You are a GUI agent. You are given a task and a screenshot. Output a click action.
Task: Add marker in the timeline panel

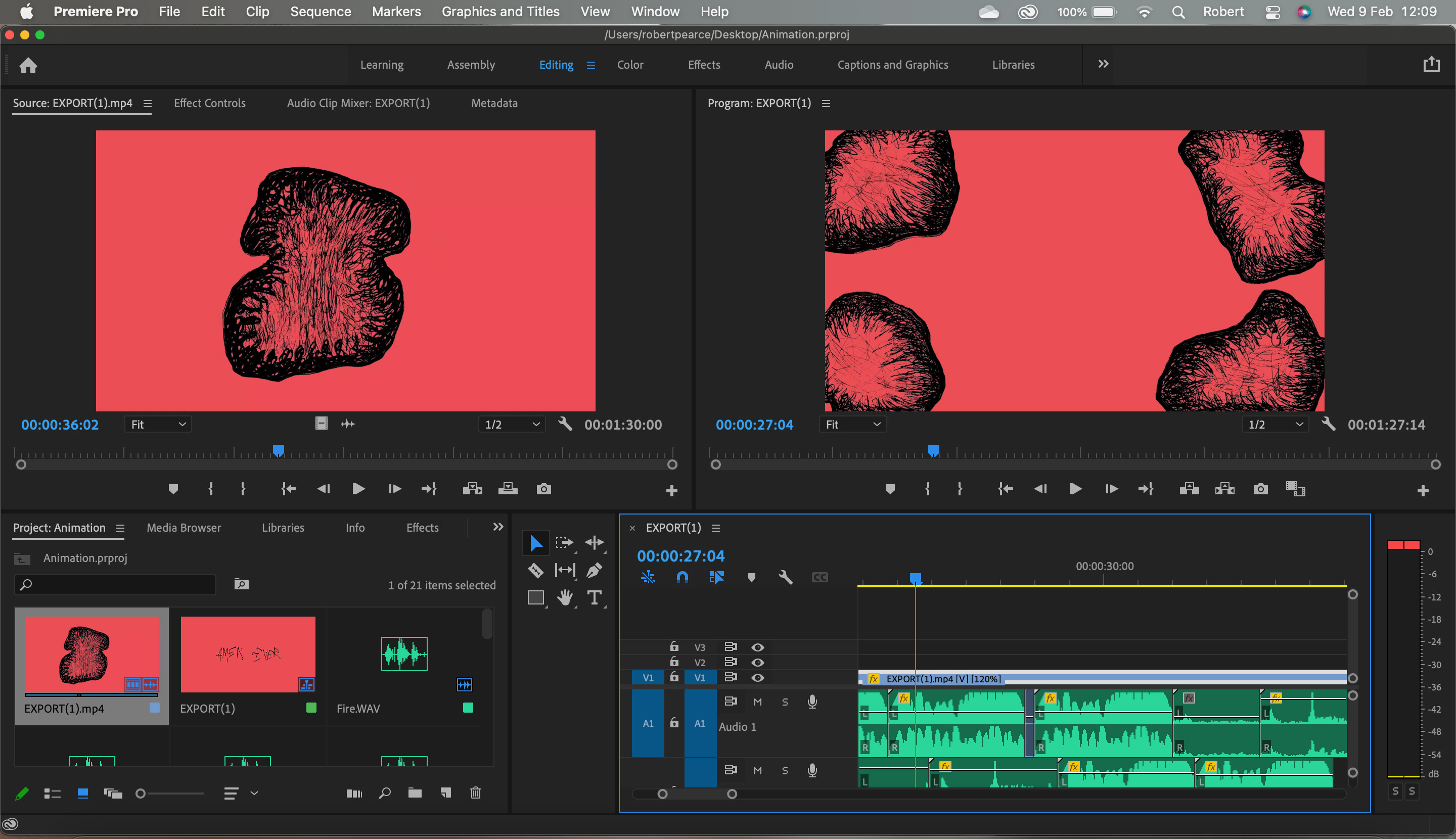pyautogui.click(x=751, y=577)
